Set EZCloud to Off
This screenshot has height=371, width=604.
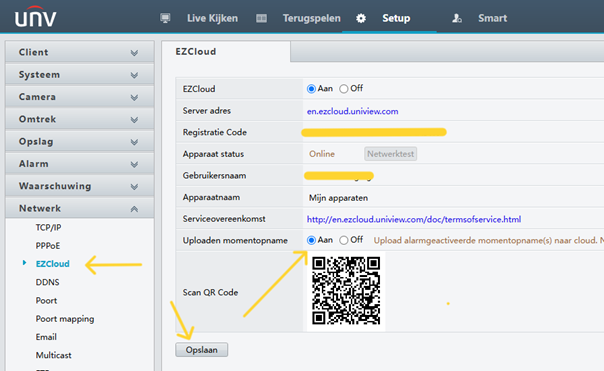(344, 89)
